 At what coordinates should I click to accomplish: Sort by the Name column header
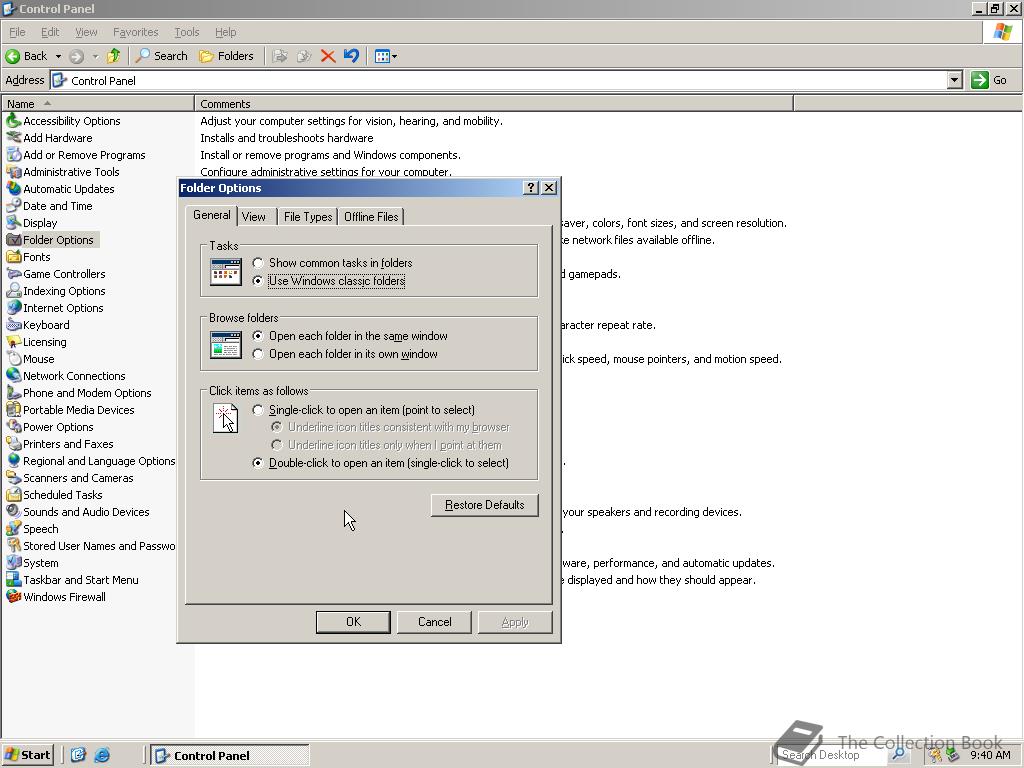(98, 103)
